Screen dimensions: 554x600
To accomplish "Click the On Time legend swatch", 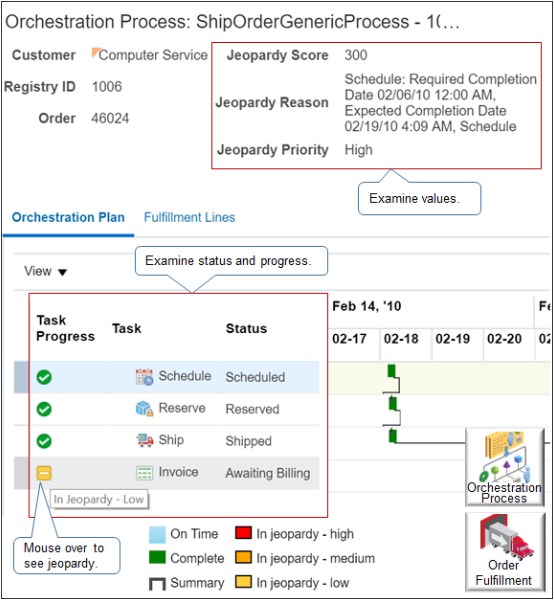I will coord(157,534).
